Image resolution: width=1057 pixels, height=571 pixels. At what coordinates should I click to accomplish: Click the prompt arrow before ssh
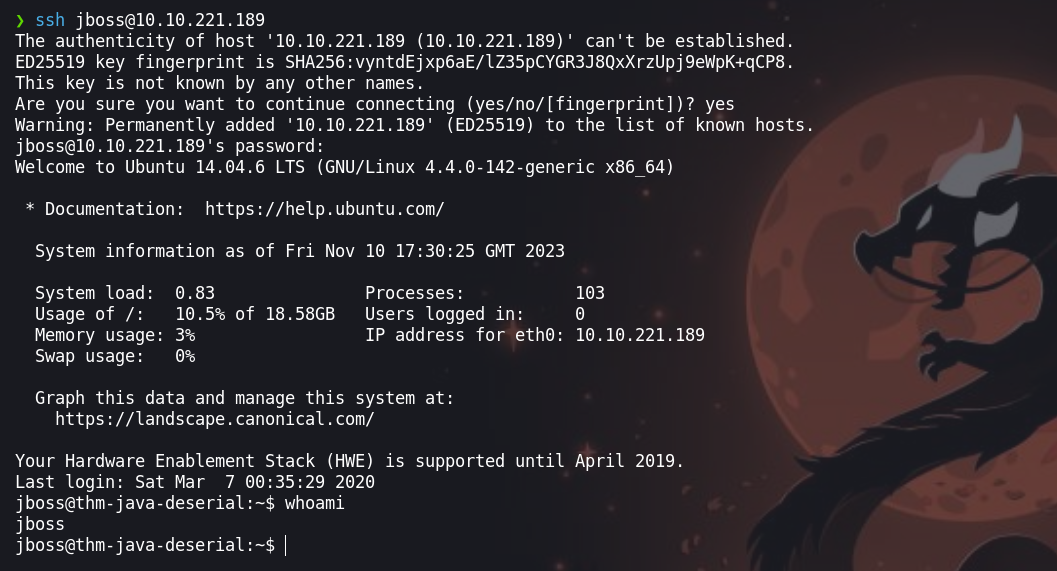point(20,20)
